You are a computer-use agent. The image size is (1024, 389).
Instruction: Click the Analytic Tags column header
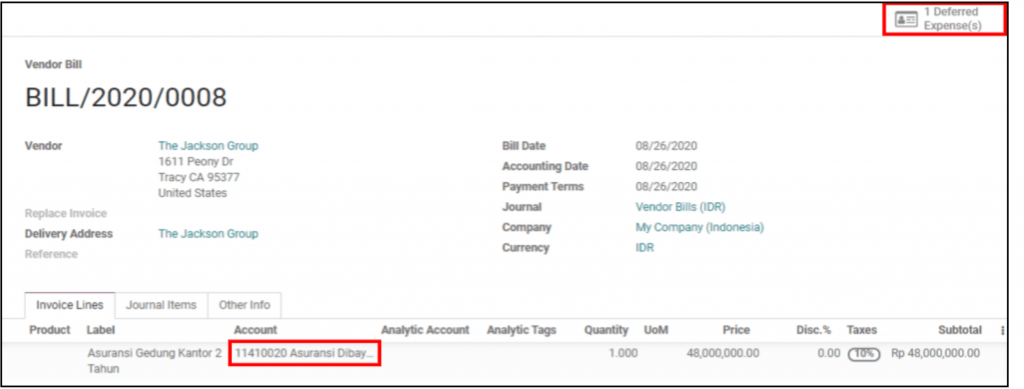click(x=521, y=330)
